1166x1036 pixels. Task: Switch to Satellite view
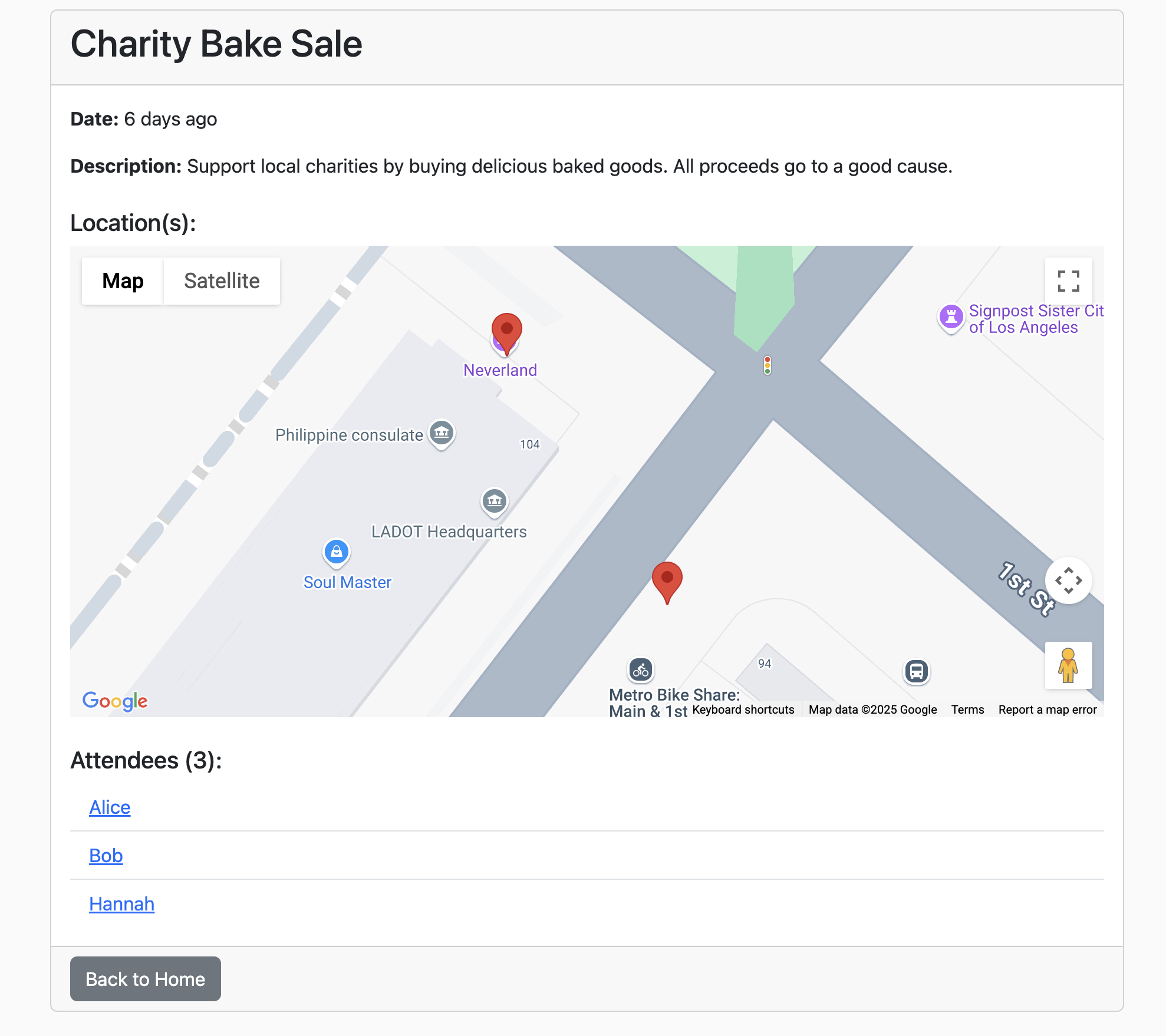point(221,281)
